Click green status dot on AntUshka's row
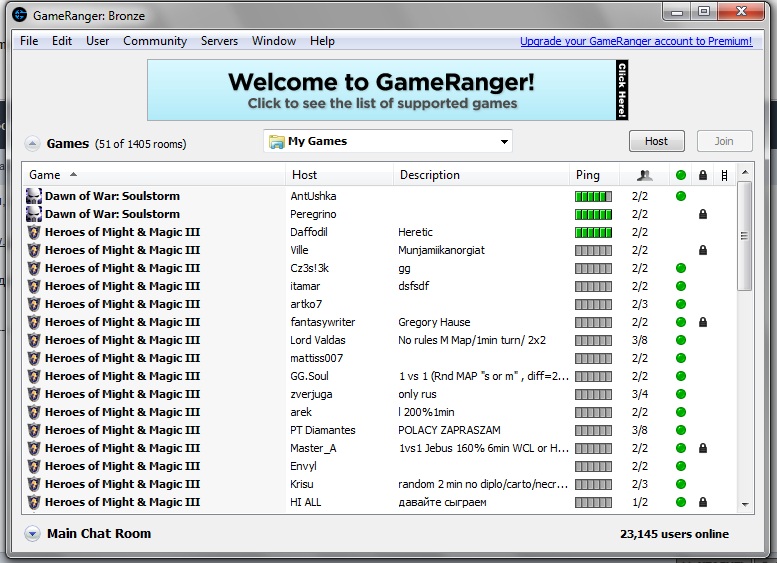This screenshot has width=777, height=563. click(x=681, y=196)
